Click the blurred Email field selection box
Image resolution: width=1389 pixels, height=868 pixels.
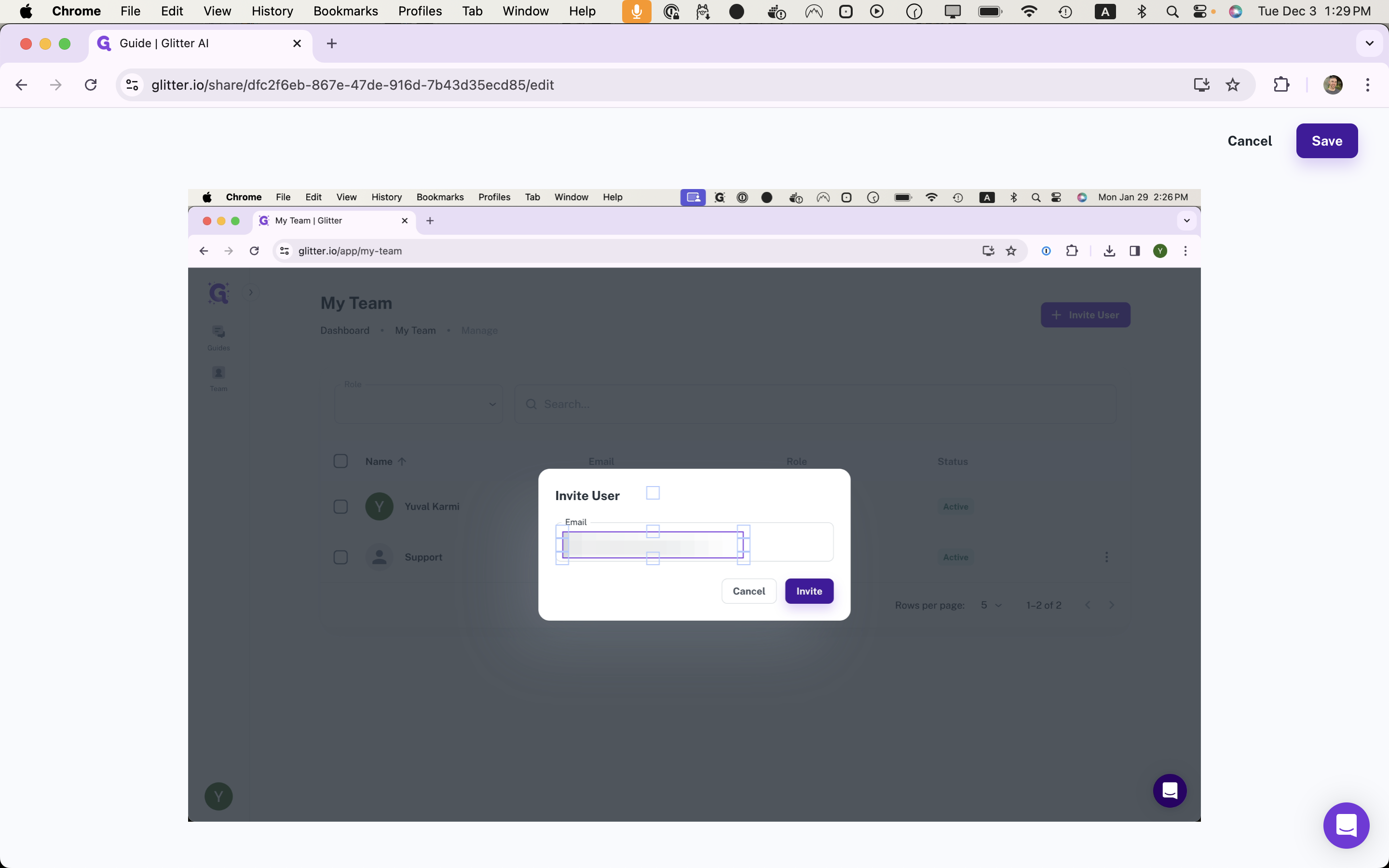[653, 545]
